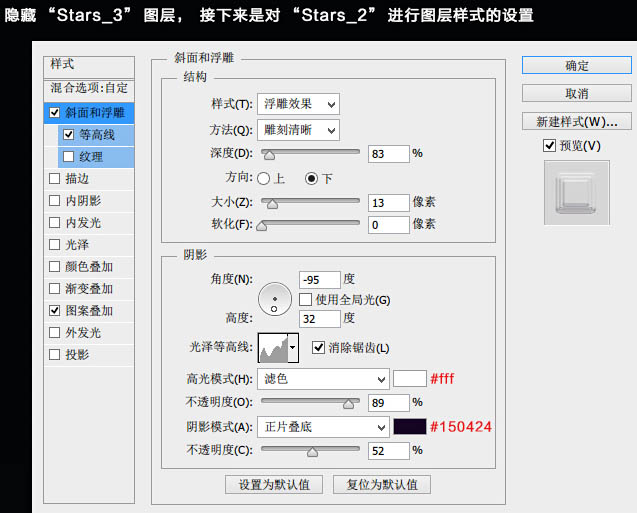Open the 阴影模式(A) 正片叠底 dropdown
Viewport: 637px width, 513px height.
323,427
